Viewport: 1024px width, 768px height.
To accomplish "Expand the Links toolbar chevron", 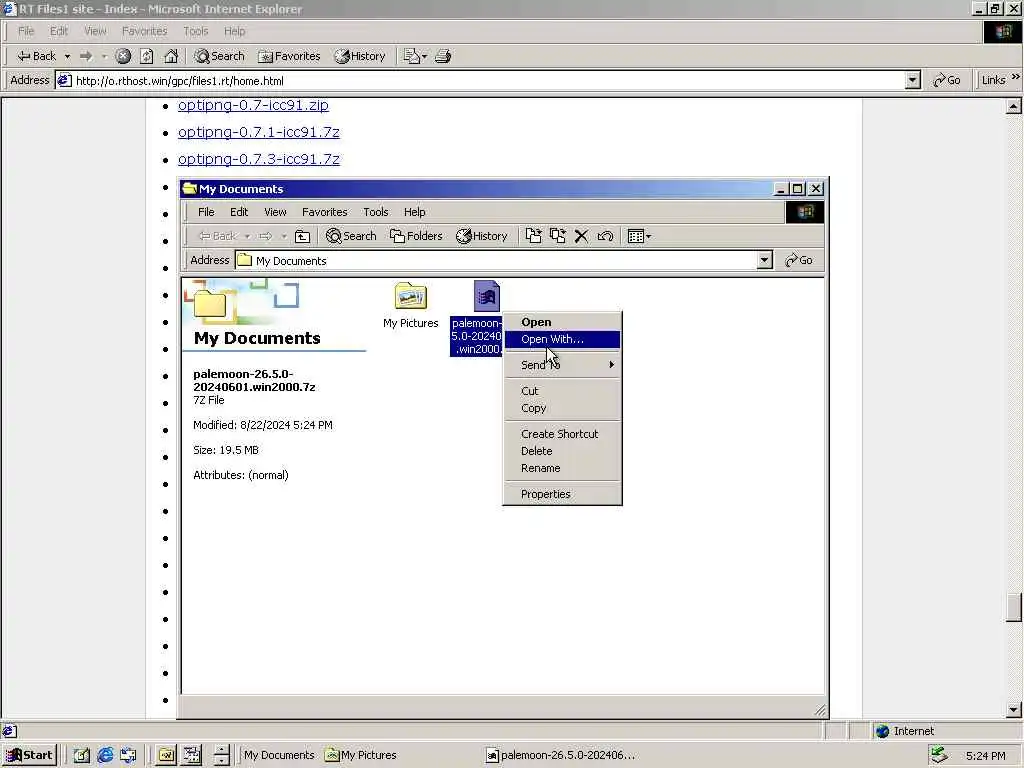I will pyautogui.click(x=1016, y=77).
